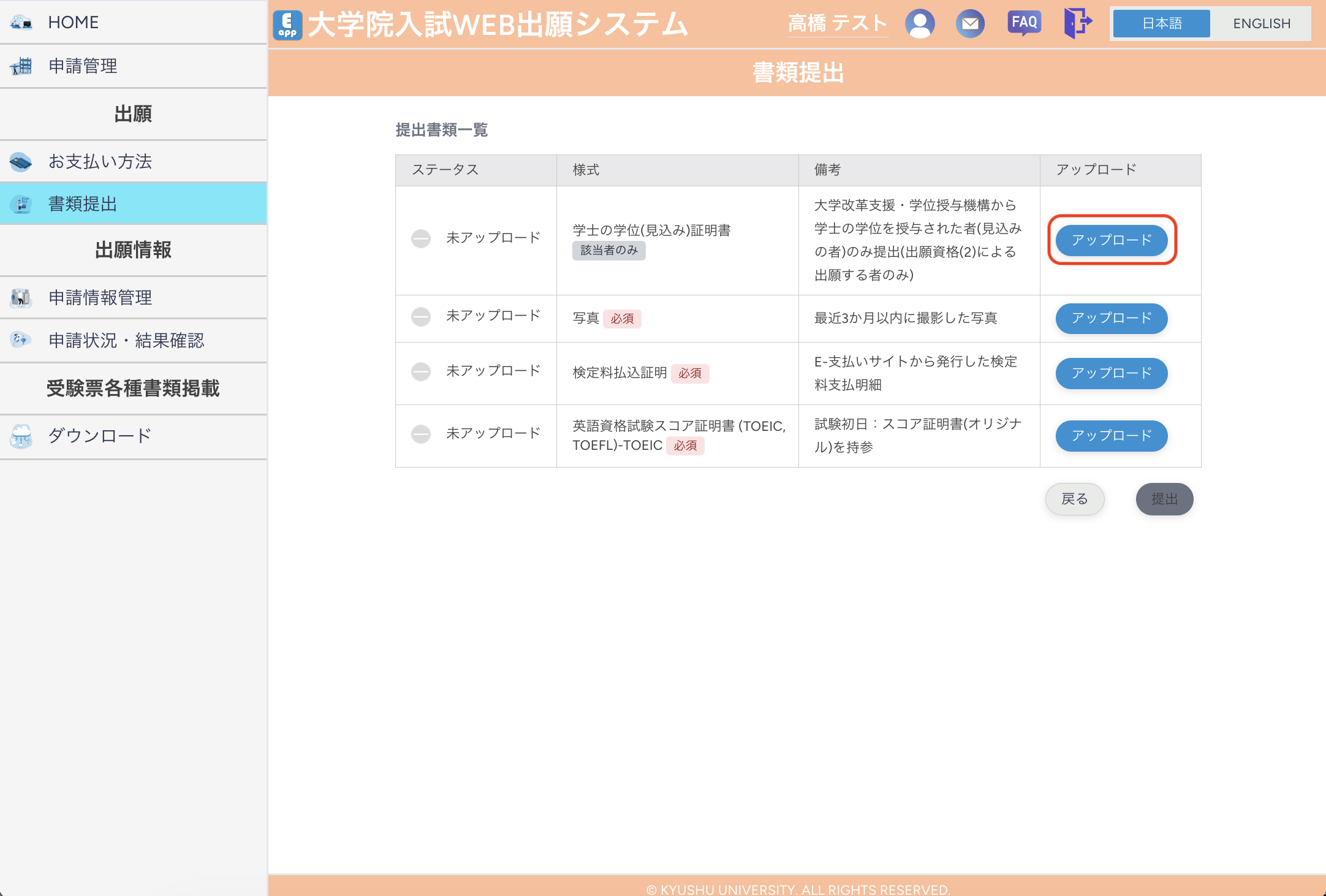1326x896 pixels.
Task: Upload the 学士の学位証明書 document
Action: (x=1111, y=240)
